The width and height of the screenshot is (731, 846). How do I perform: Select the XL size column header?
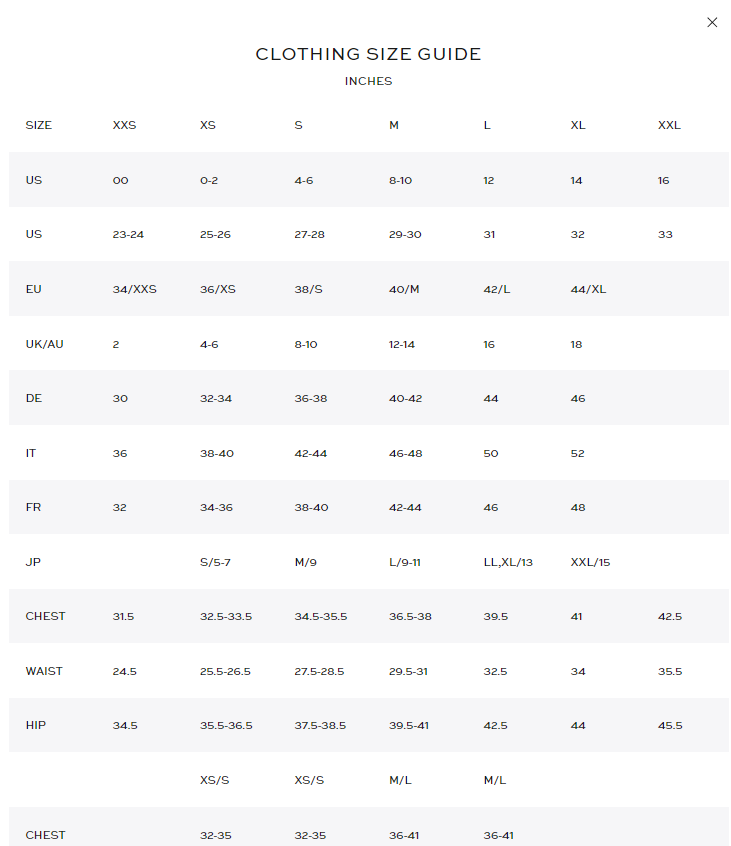(578, 126)
